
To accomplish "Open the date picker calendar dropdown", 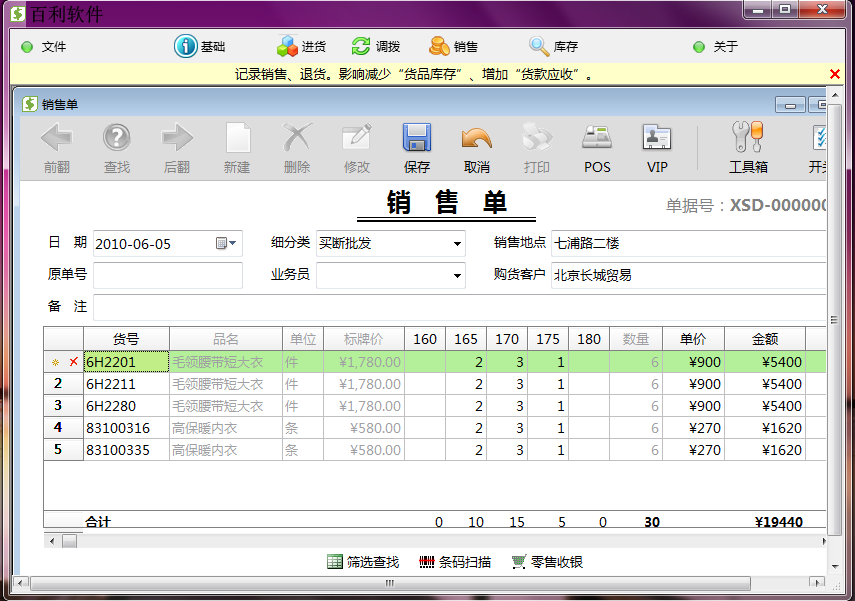I will pyautogui.click(x=226, y=243).
